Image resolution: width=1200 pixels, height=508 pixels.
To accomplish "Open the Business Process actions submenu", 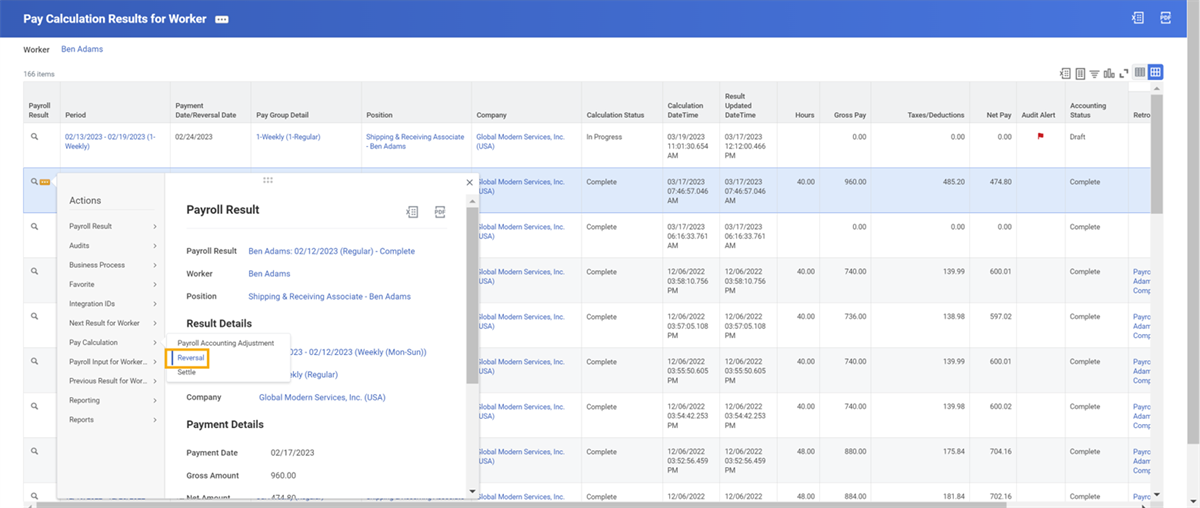I will 113,265.
